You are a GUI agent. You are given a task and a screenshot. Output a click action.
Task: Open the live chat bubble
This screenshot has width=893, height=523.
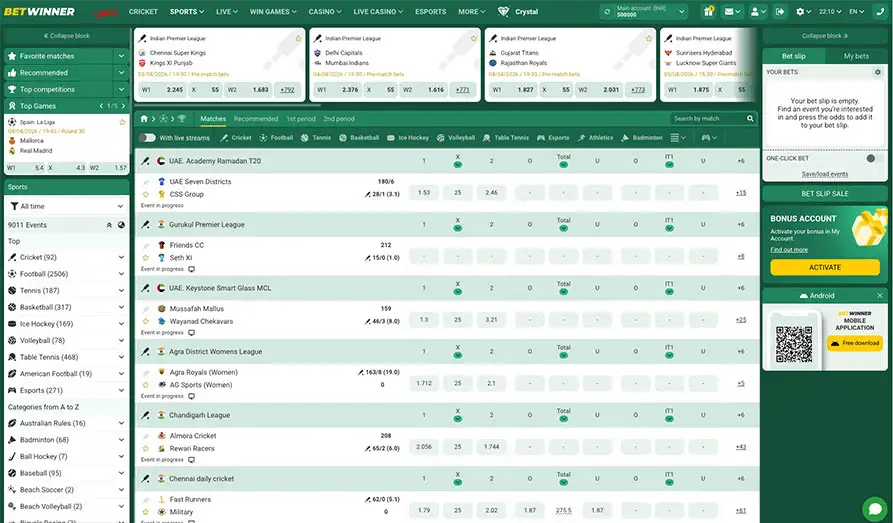point(875,508)
